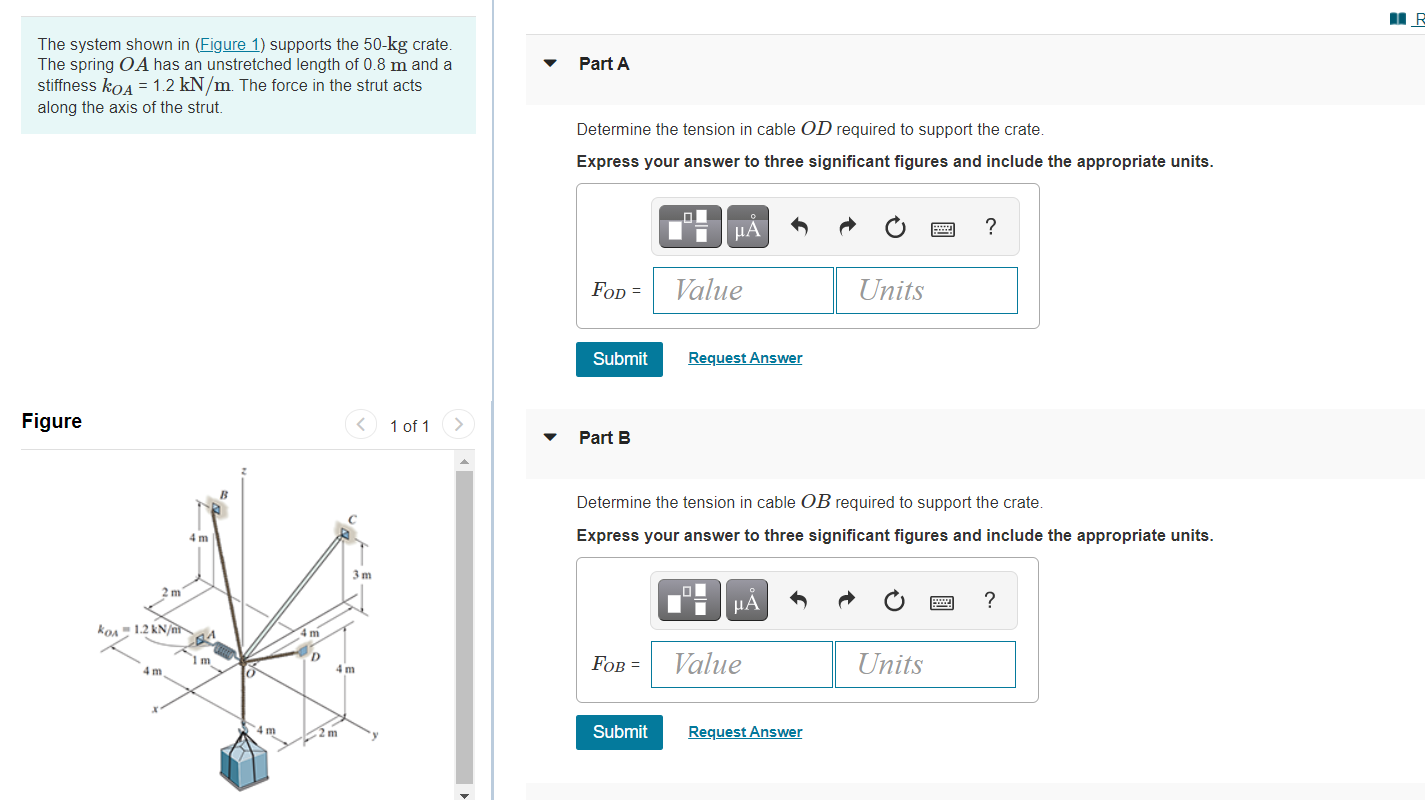
Task: Collapse the Part B section
Action: click(549, 437)
